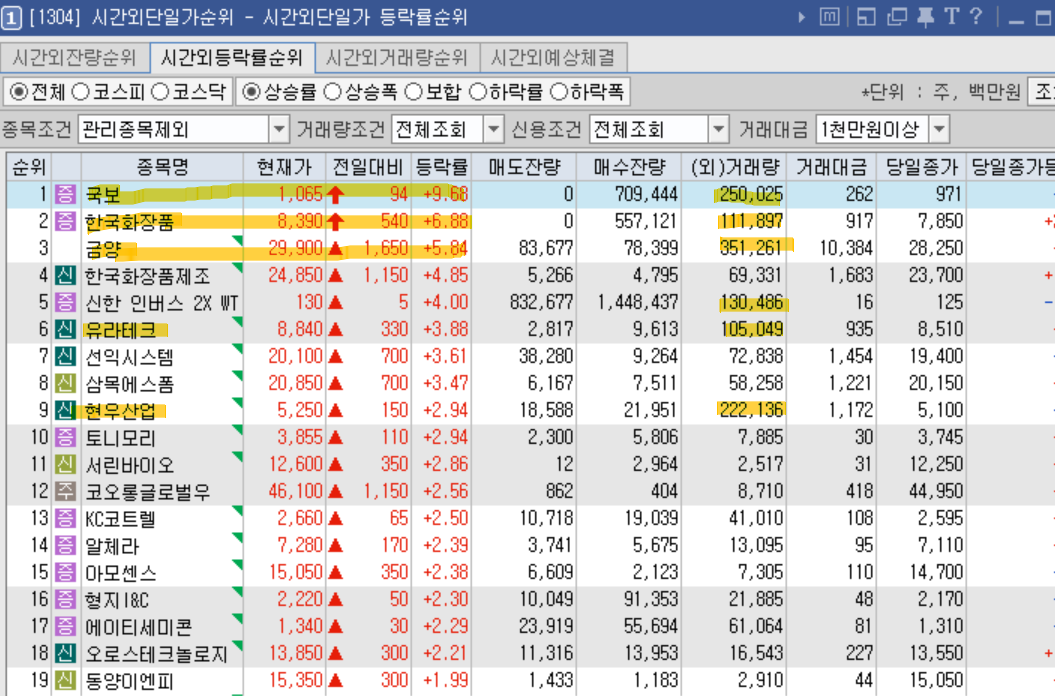Click the 222,136 volume cell for 현우산업
1055x696 pixels.
(751, 409)
